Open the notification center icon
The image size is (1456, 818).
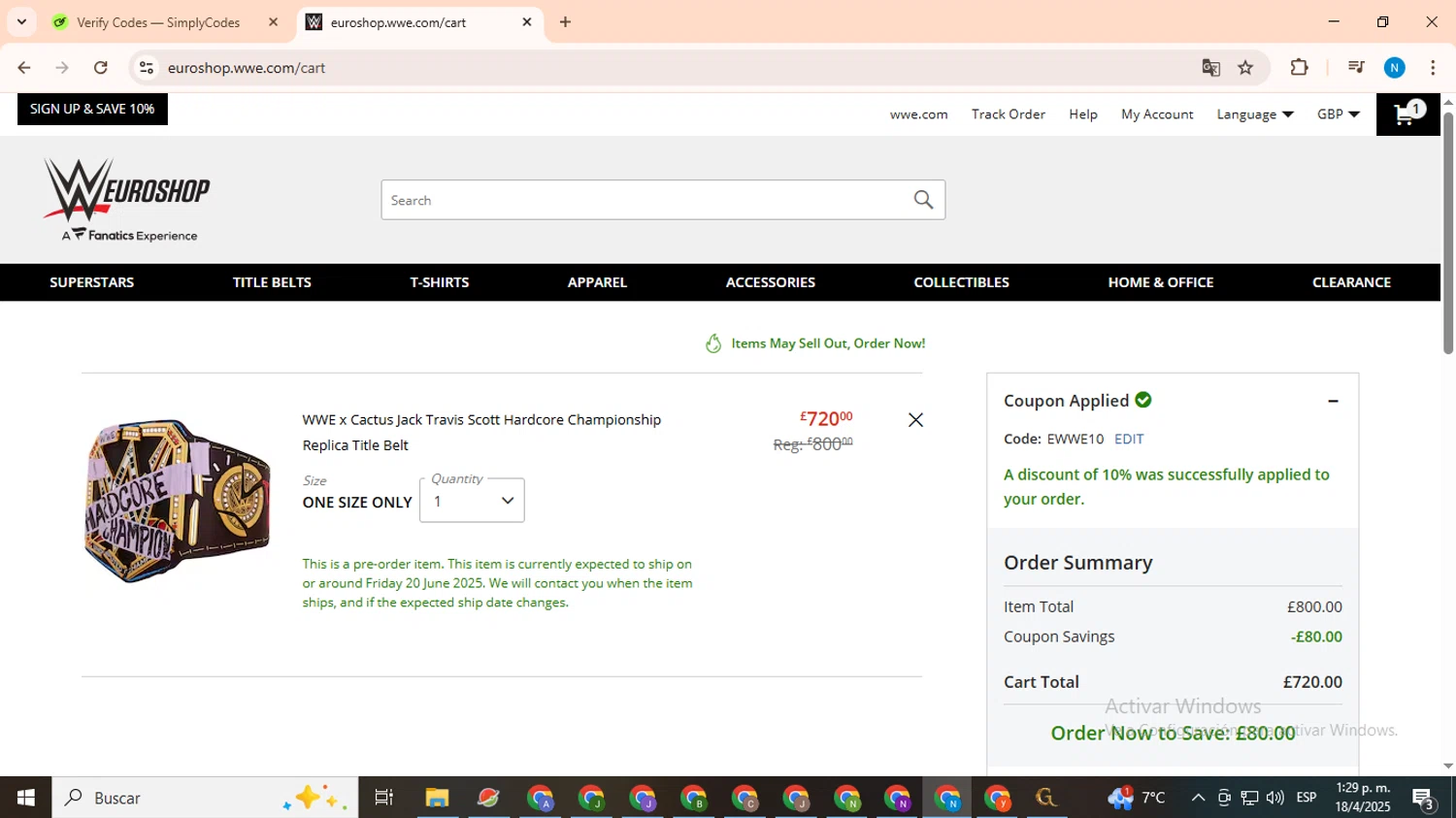pos(1424,799)
